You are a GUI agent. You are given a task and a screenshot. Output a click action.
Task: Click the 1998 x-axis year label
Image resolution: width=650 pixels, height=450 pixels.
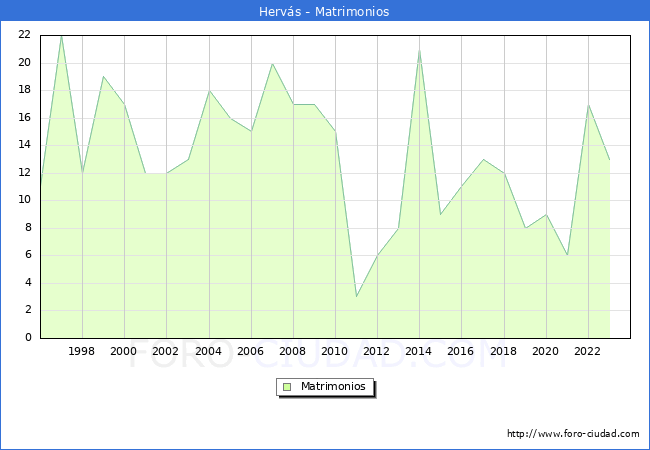point(82,351)
